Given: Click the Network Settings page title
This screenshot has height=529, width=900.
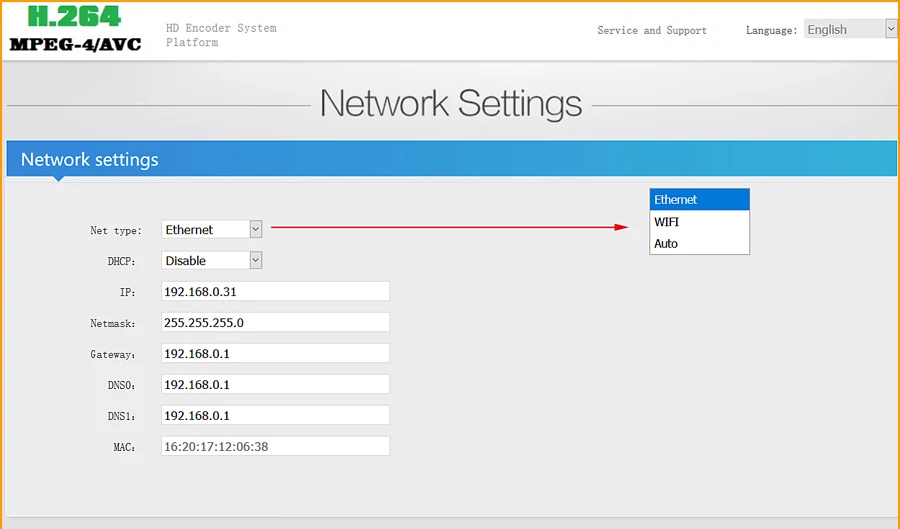Looking at the screenshot, I should click(451, 104).
